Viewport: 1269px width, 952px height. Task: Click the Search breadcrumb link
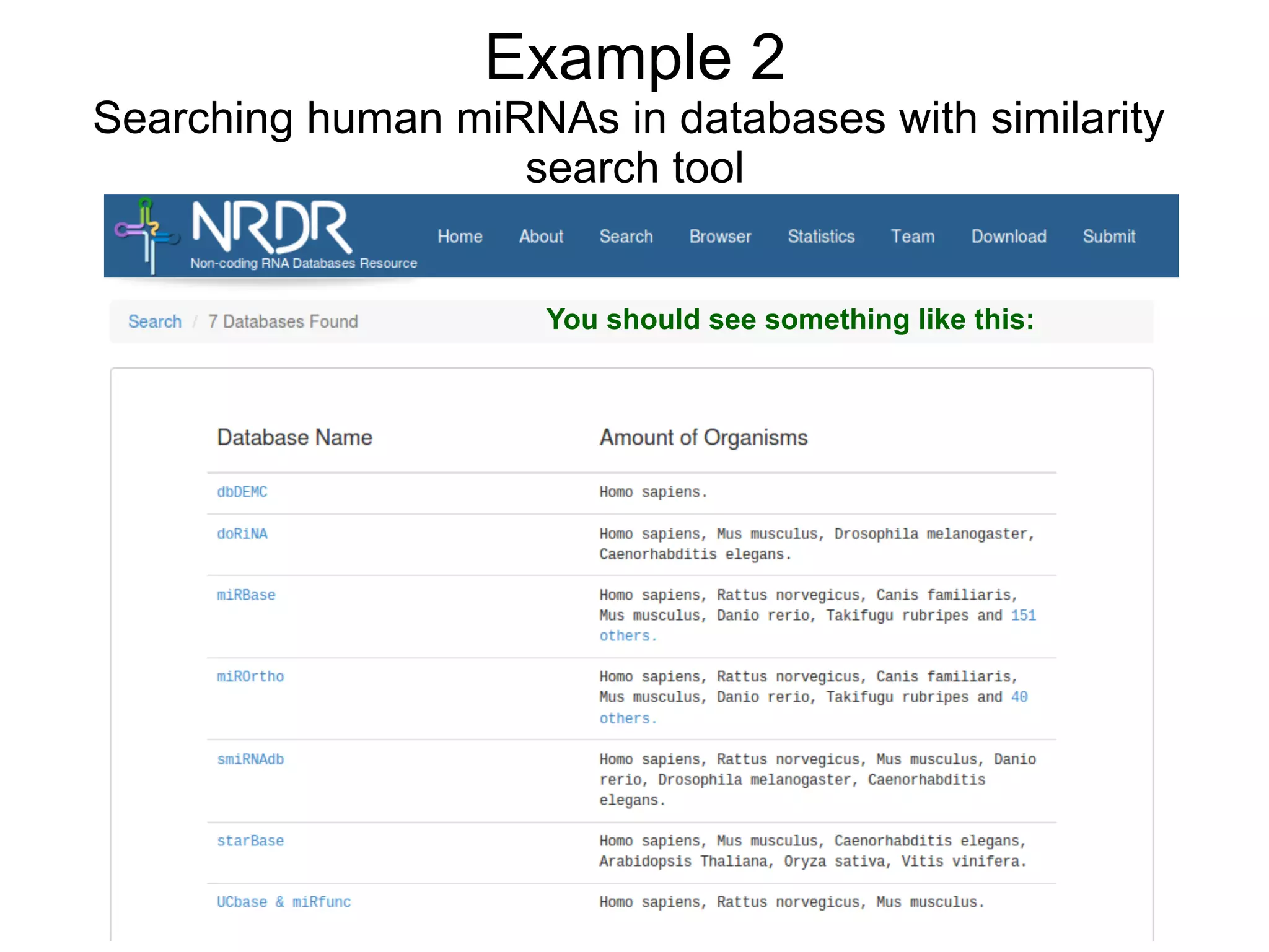(x=155, y=321)
